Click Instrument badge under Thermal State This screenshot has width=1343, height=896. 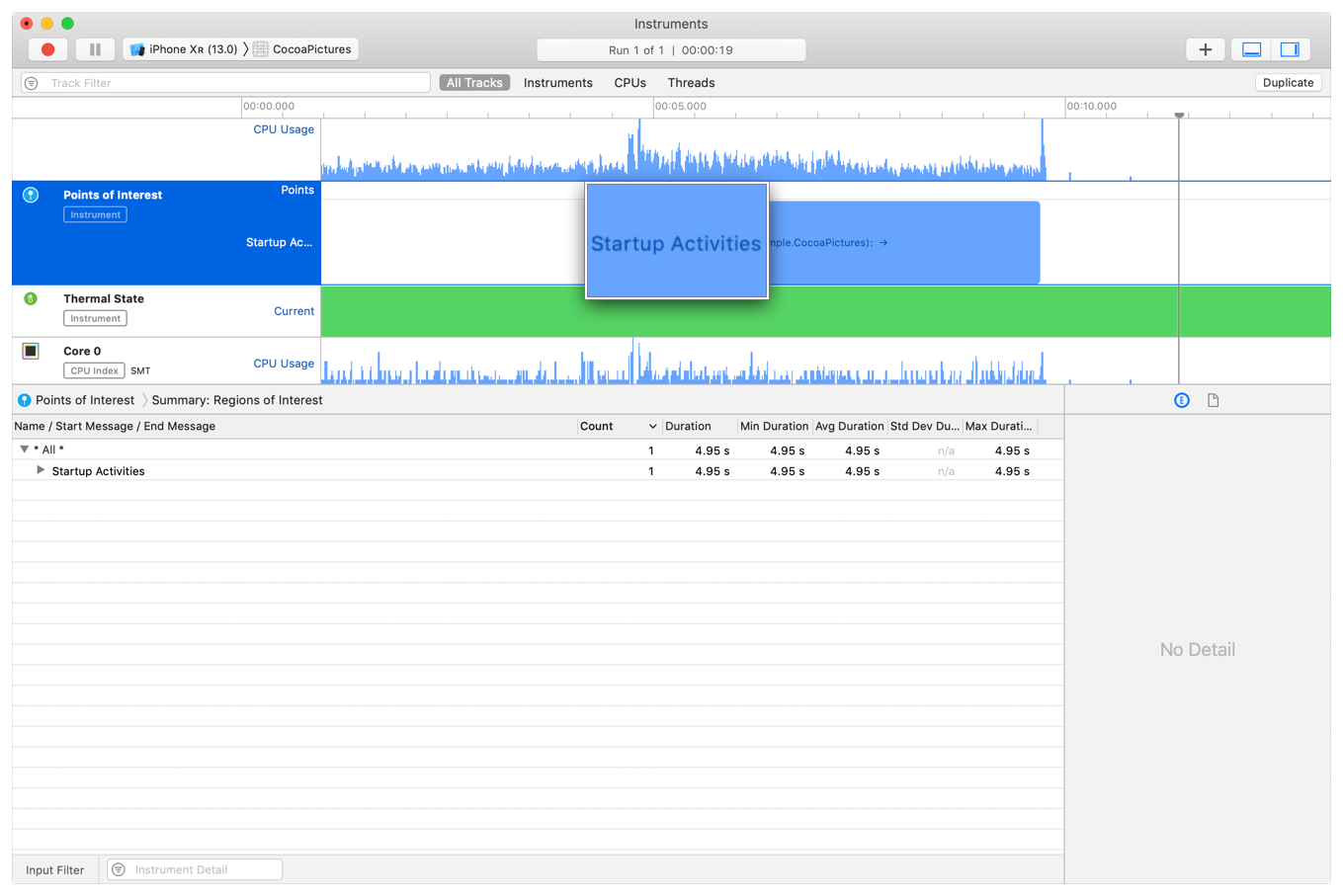(x=95, y=318)
